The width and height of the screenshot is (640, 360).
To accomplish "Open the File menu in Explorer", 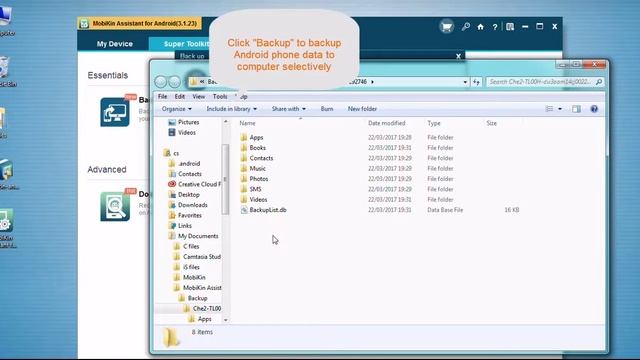I will [162, 97].
